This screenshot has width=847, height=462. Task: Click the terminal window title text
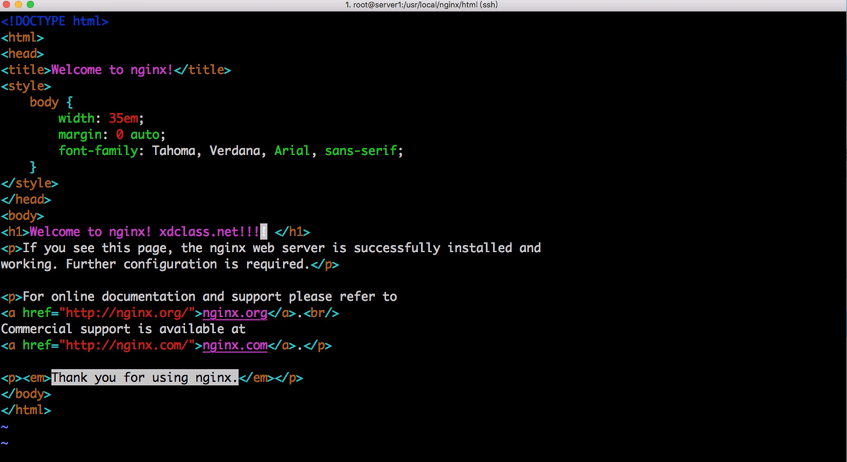click(421, 4)
